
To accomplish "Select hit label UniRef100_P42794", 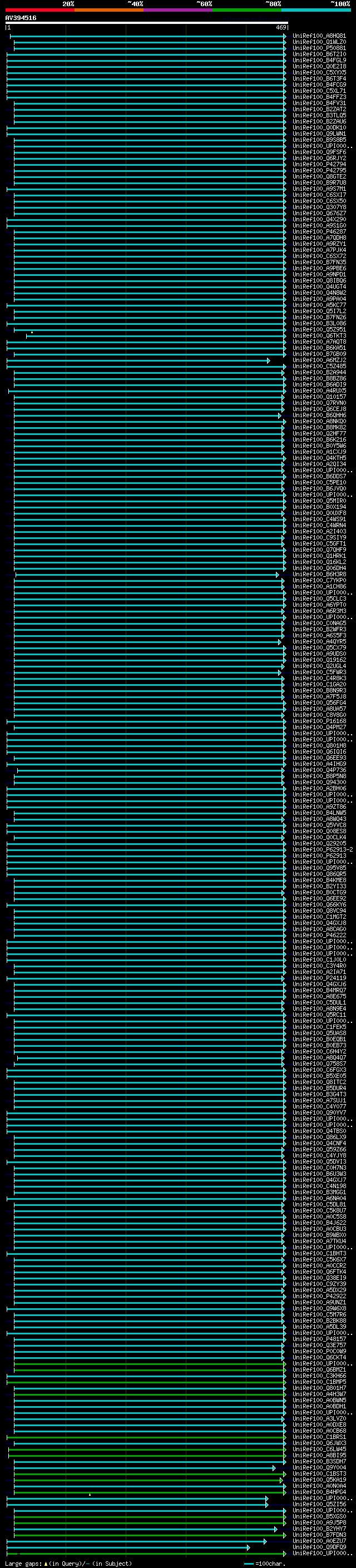I will (x=319, y=164).
